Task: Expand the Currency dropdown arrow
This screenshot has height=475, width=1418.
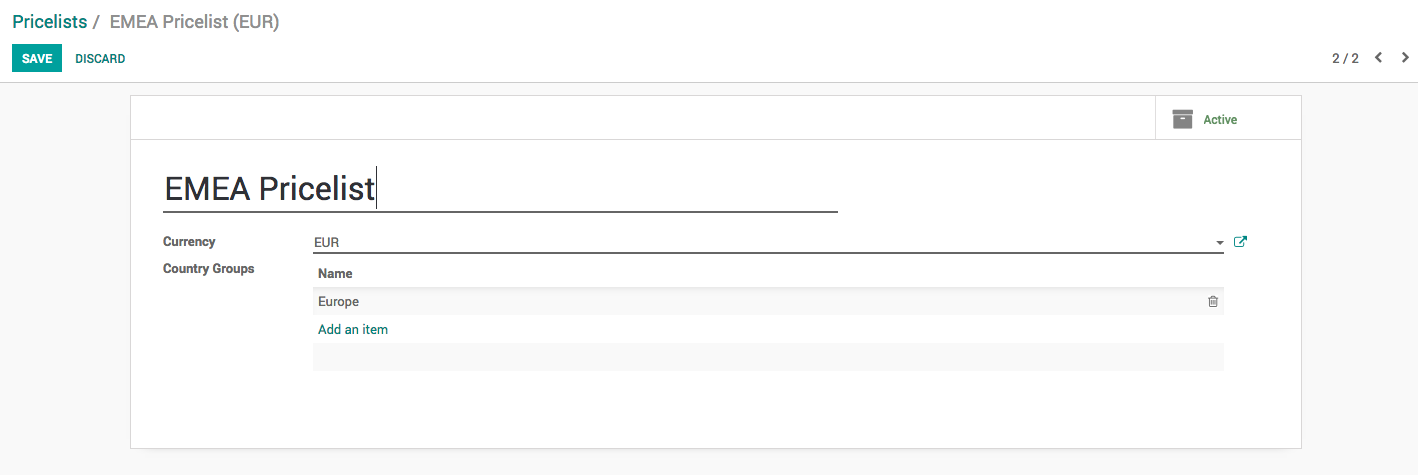Action: click(x=1219, y=243)
